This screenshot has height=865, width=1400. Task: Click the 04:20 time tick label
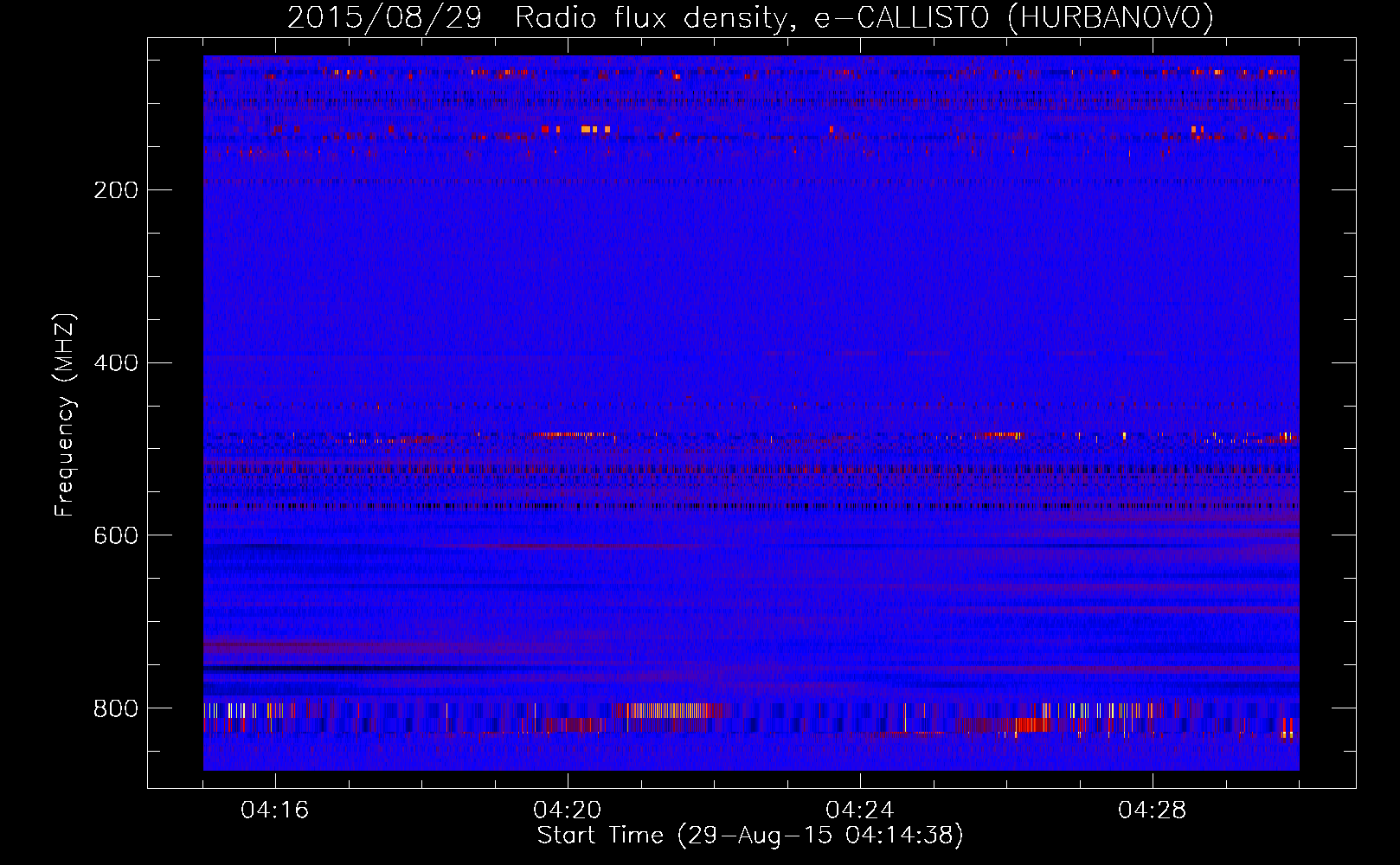(x=568, y=811)
